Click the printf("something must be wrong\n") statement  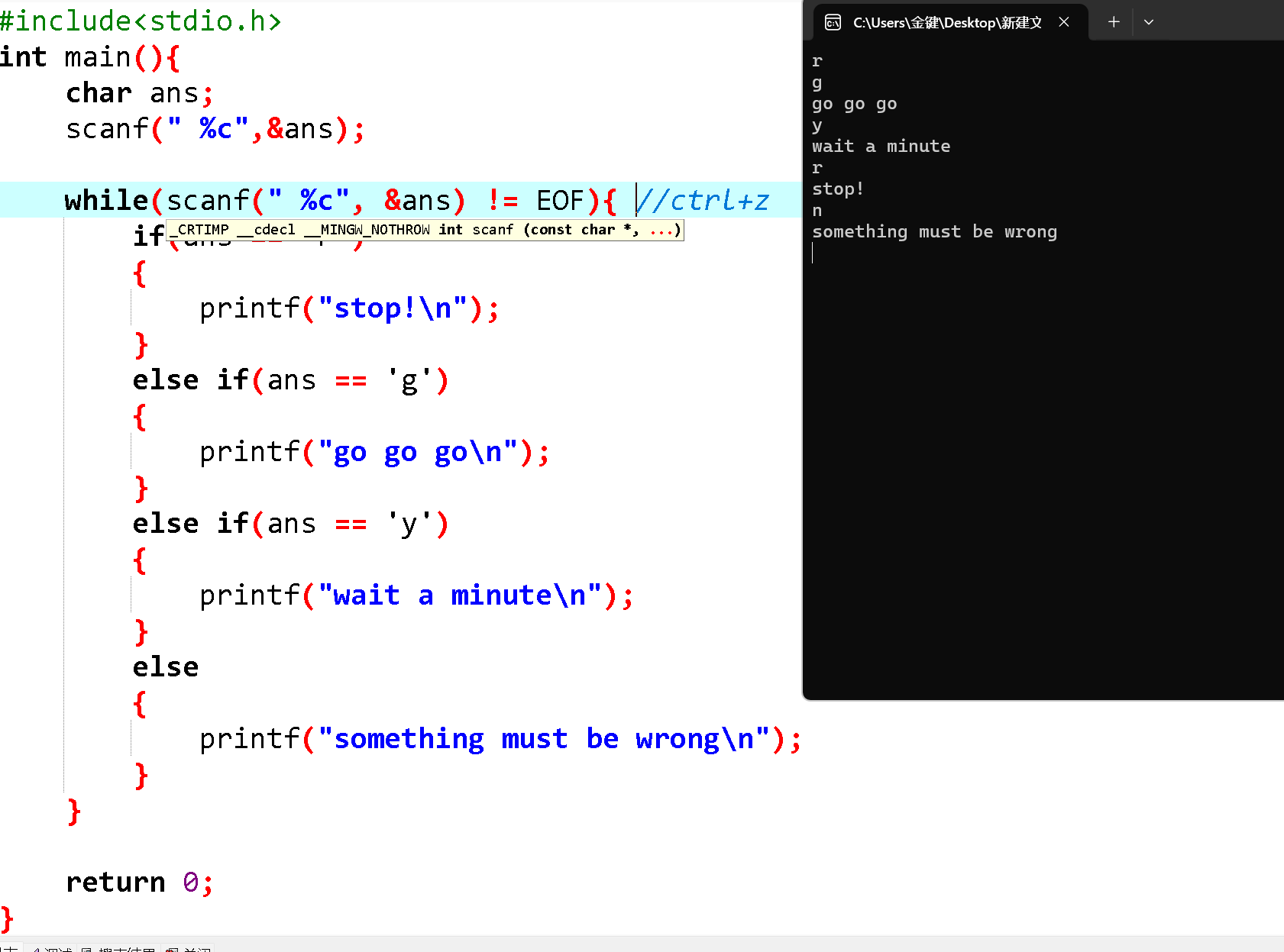coord(500,739)
